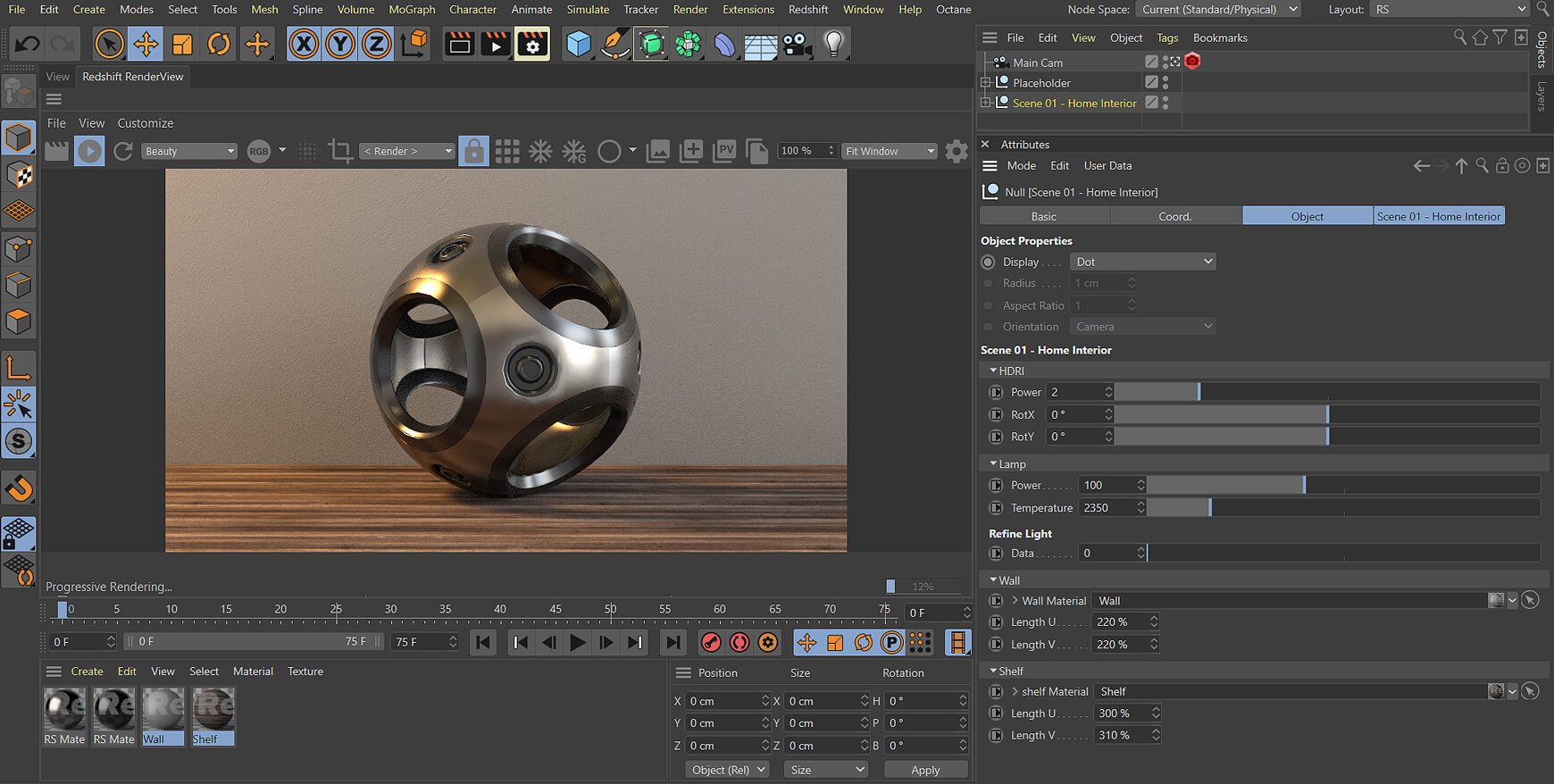
Task: Adjust the Lamp Power slider
Action: [1344, 485]
